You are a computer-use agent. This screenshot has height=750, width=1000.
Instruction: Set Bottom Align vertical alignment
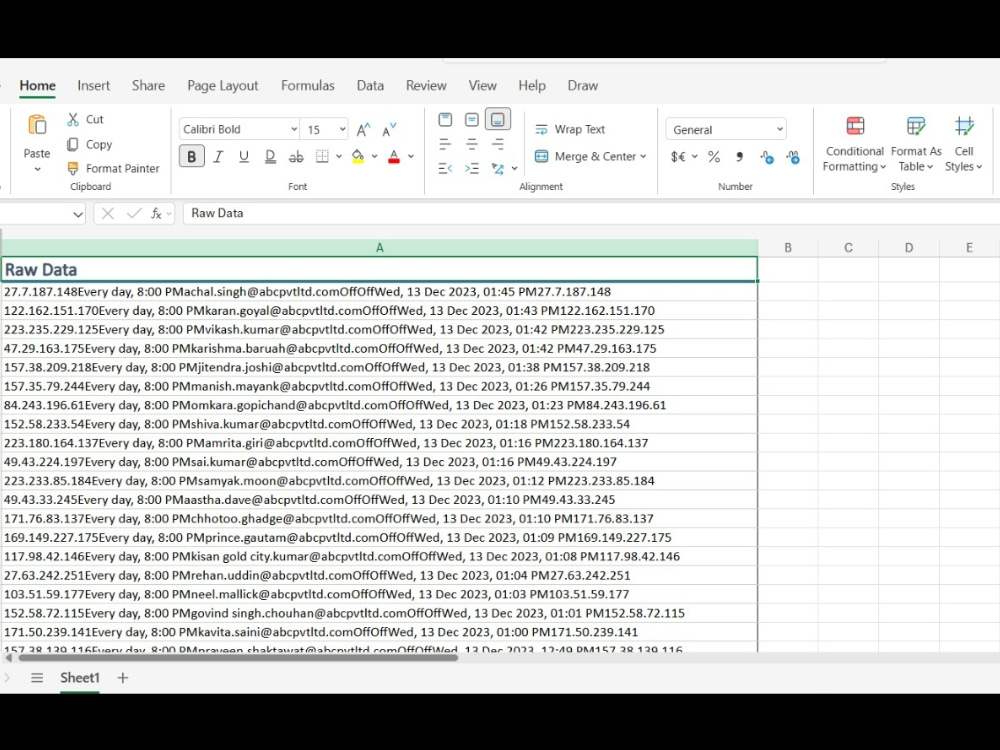[x=497, y=120]
